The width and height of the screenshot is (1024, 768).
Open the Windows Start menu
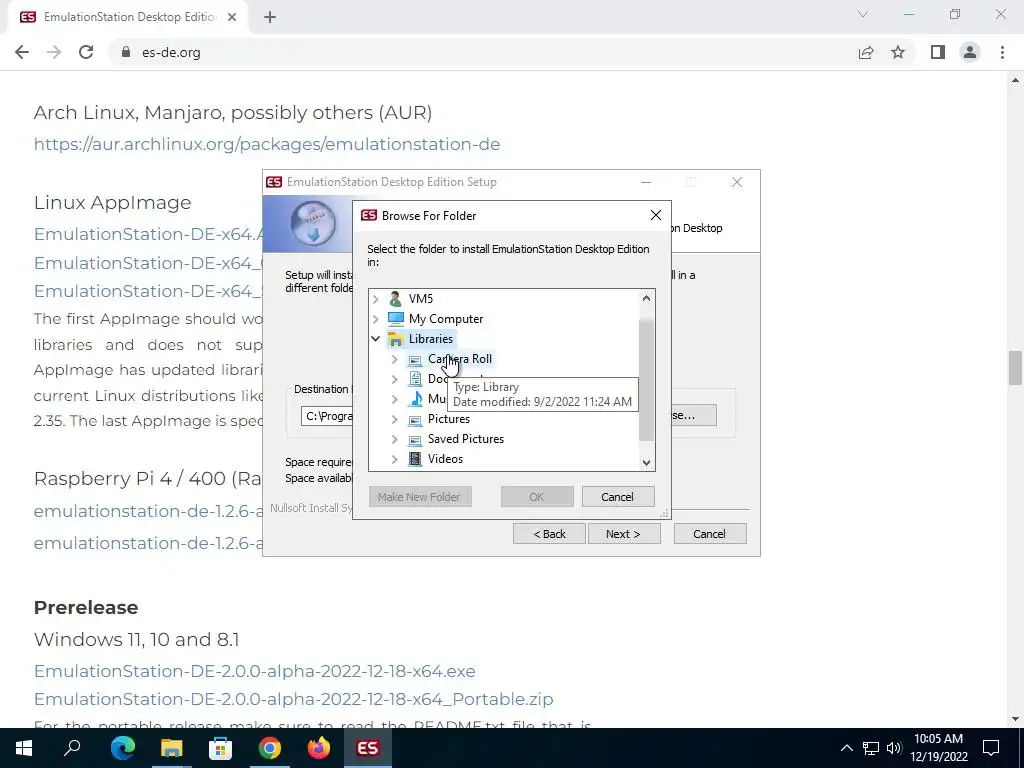24,748
